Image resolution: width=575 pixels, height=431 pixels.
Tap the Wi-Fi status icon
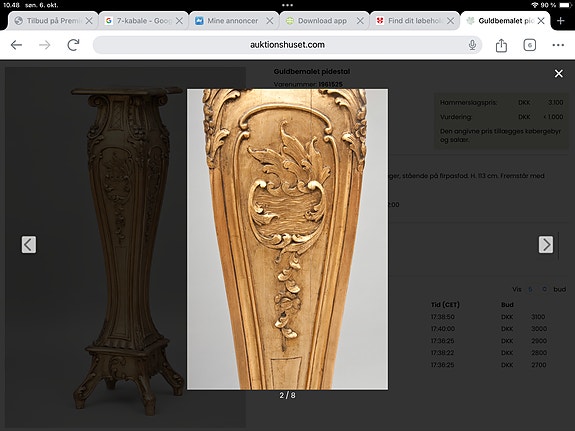pyautogui.click(x=534, y=5)
